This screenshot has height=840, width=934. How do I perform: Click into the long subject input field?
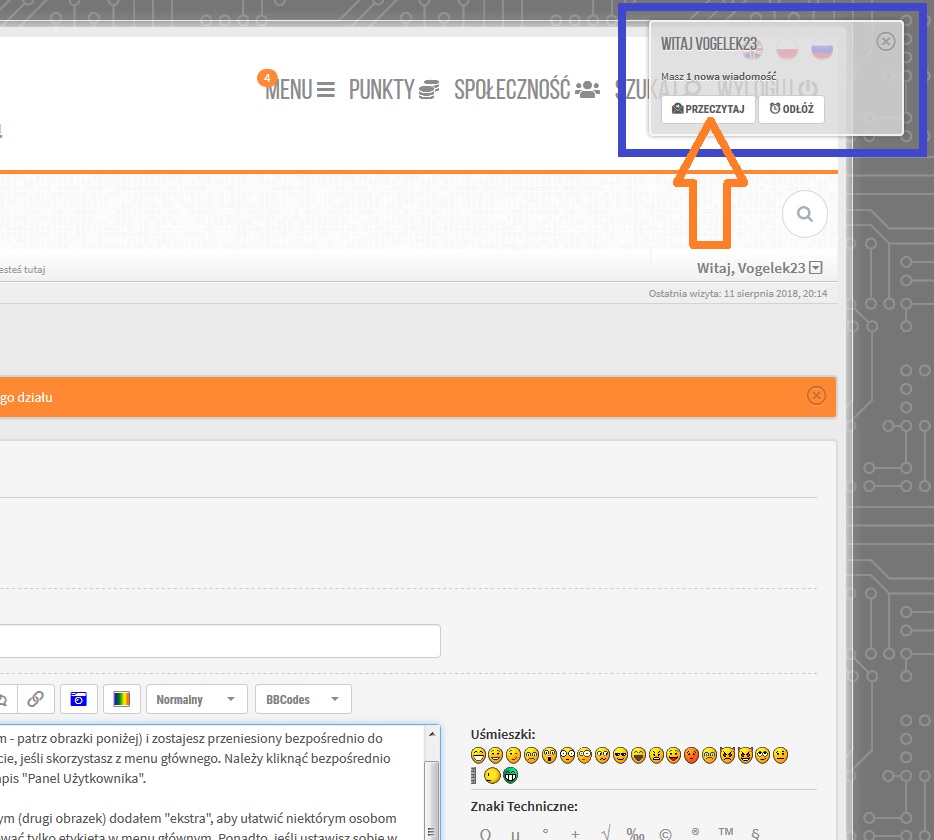click(220, 641)
